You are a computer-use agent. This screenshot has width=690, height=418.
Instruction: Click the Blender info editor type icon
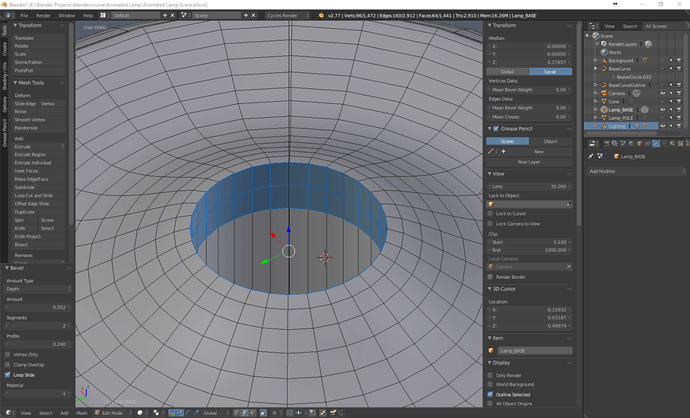[x=8, y=16]
